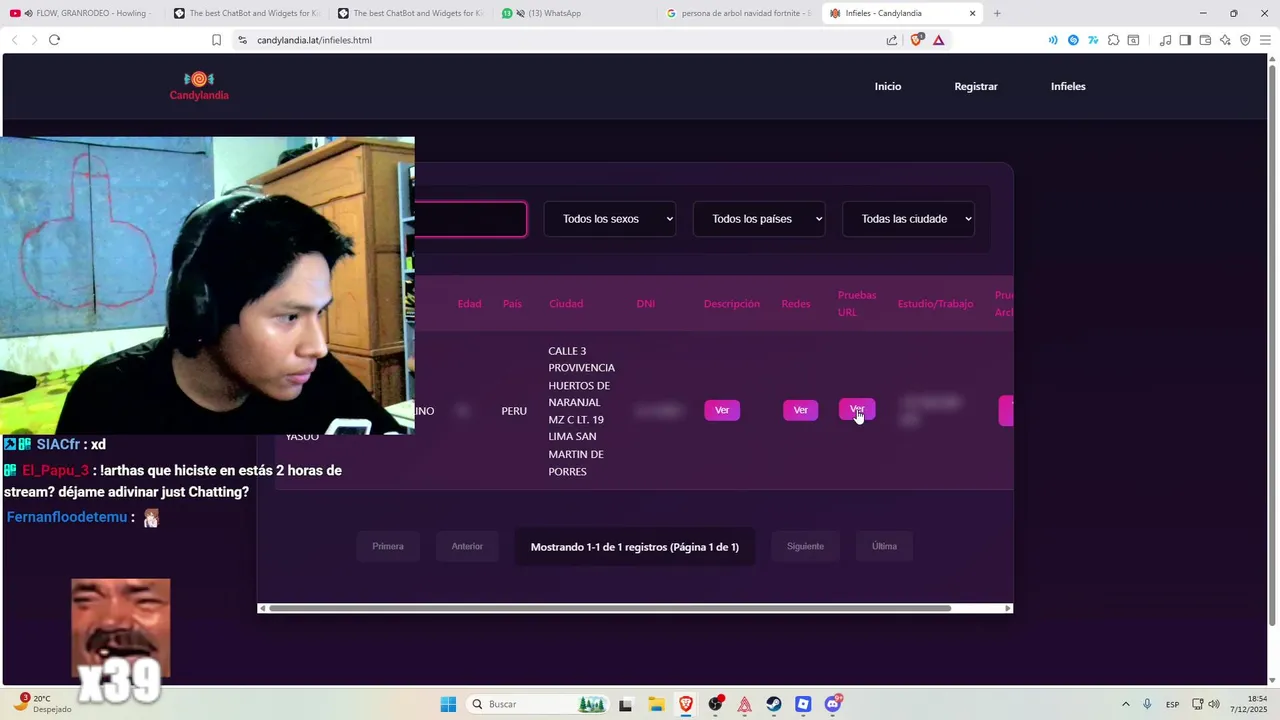Click the Última pagination button

pyautogui.click(x=884, y=546)
